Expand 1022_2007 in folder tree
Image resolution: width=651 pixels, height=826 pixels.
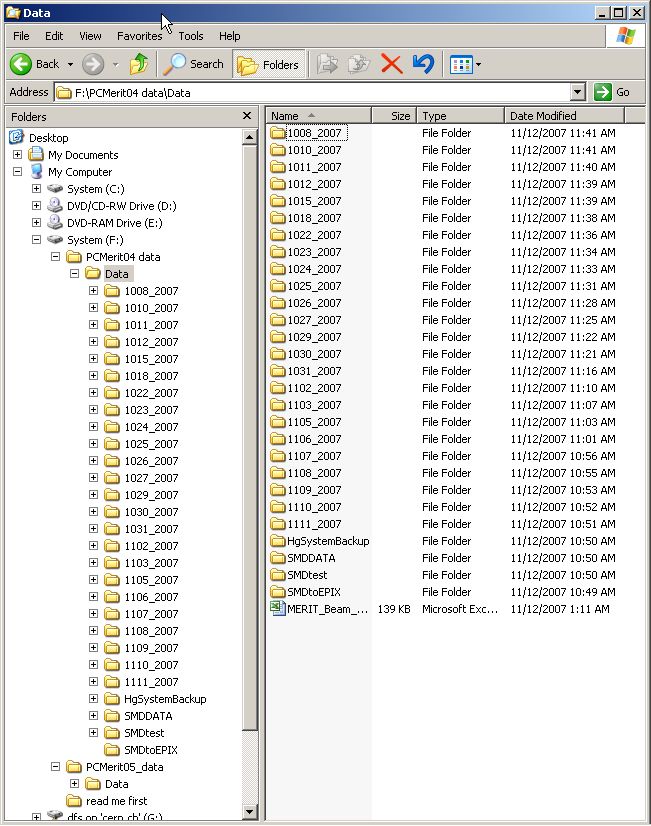pyautogui.click(x=93, y=392)
